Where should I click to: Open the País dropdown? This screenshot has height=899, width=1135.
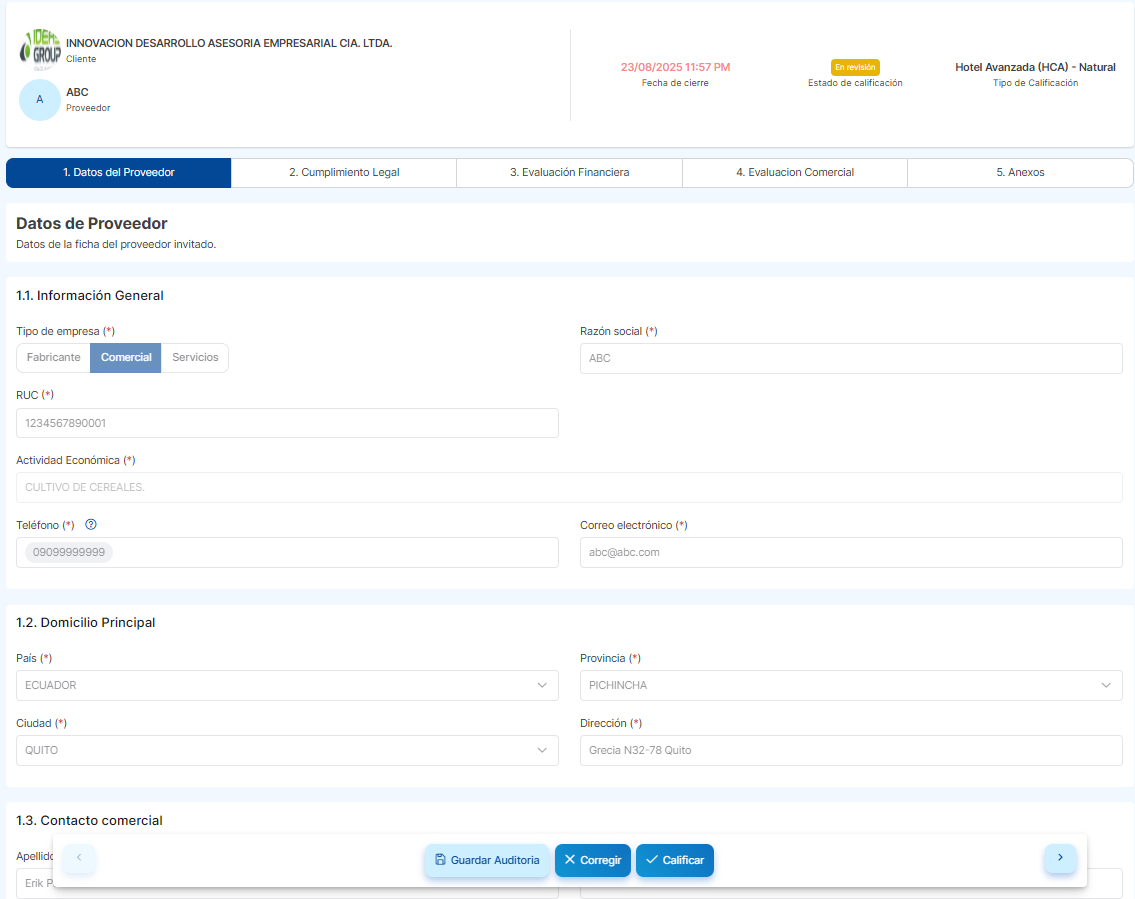(287, 686)
